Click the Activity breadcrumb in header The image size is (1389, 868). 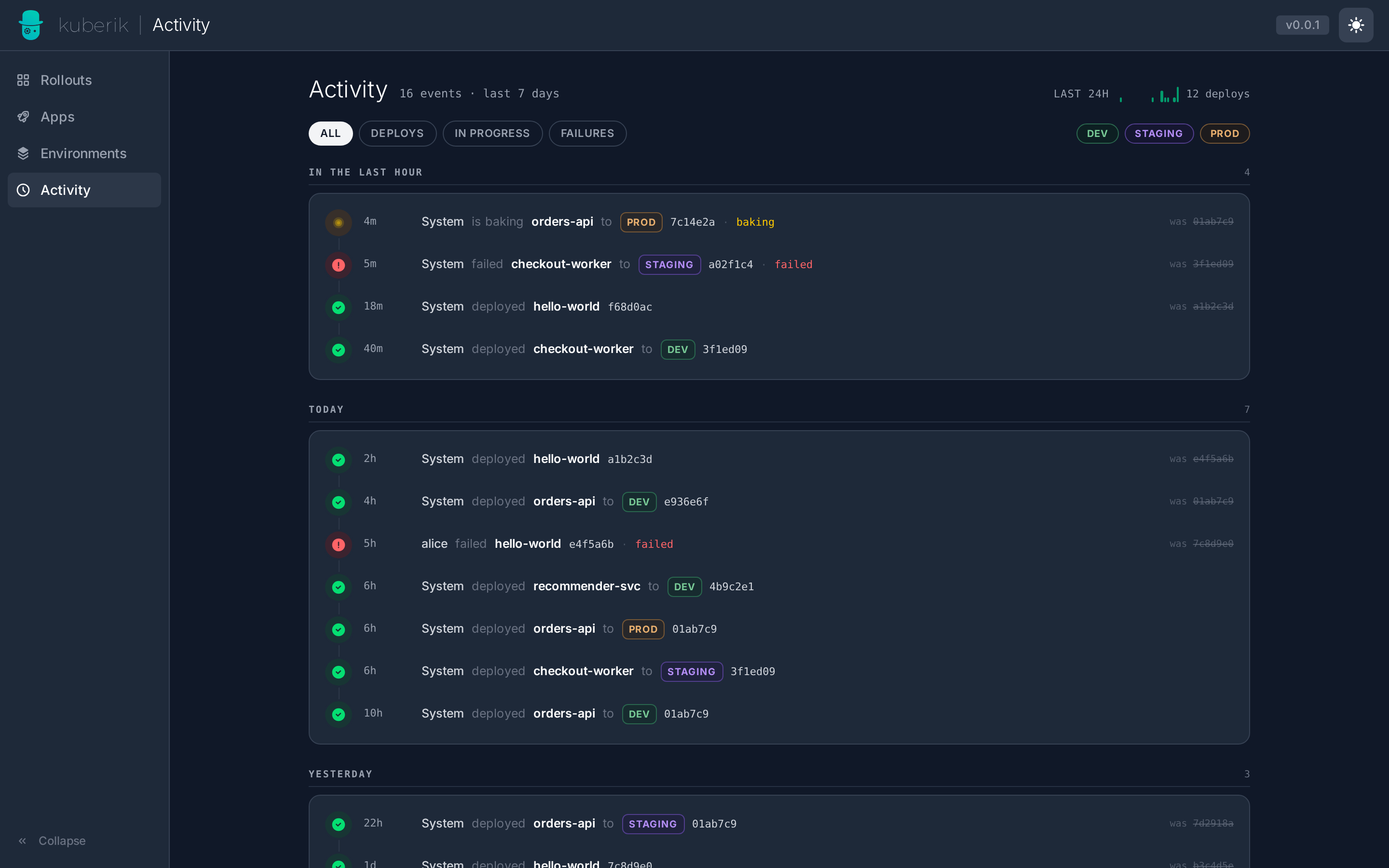click(181, 25)
